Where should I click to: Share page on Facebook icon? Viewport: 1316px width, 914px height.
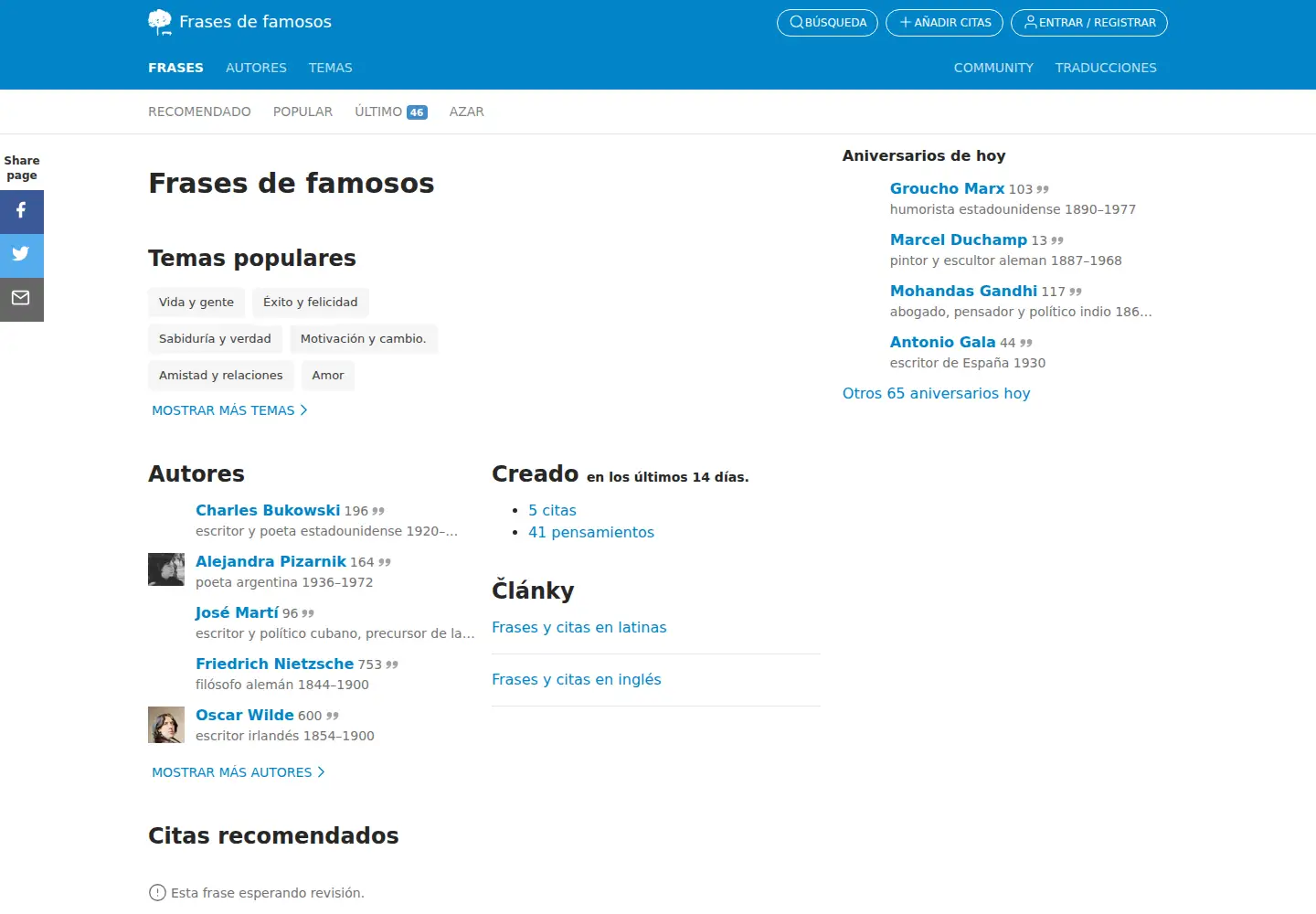point(21,211)
